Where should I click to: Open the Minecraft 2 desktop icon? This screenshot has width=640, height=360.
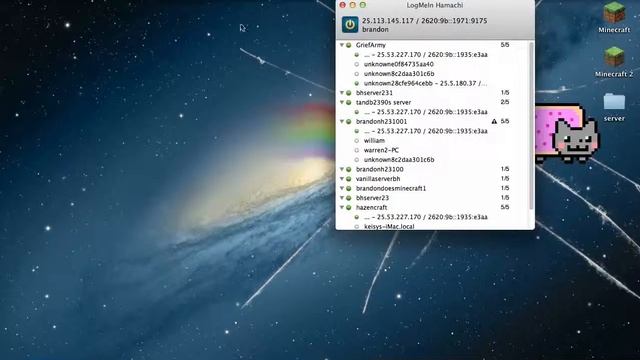(614, 62)
